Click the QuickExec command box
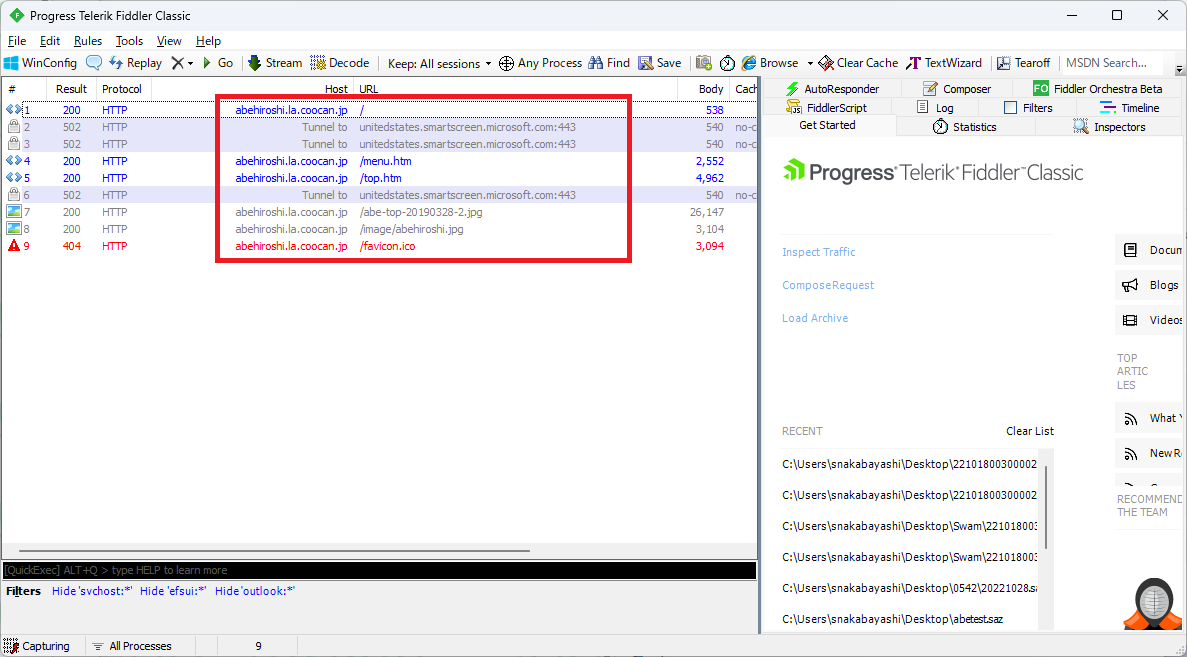Image resolution: width=1187 pixels, height=657 pixels. (379, 570)
